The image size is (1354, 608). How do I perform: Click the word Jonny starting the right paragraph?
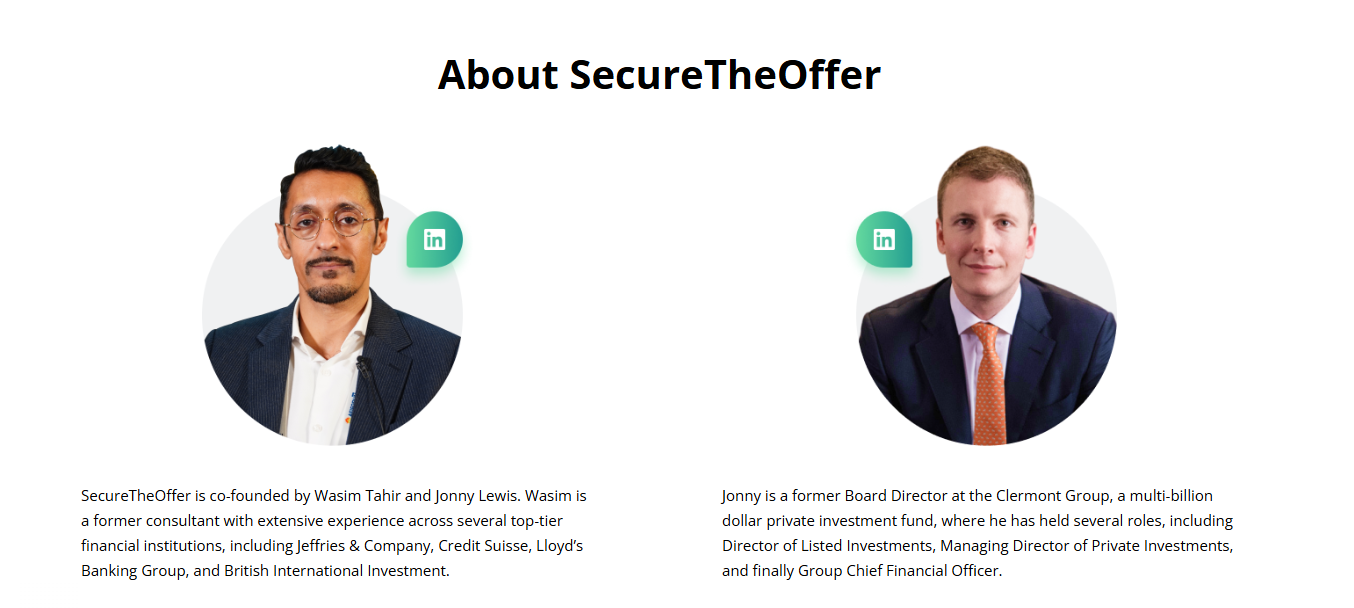coord(741,495)
